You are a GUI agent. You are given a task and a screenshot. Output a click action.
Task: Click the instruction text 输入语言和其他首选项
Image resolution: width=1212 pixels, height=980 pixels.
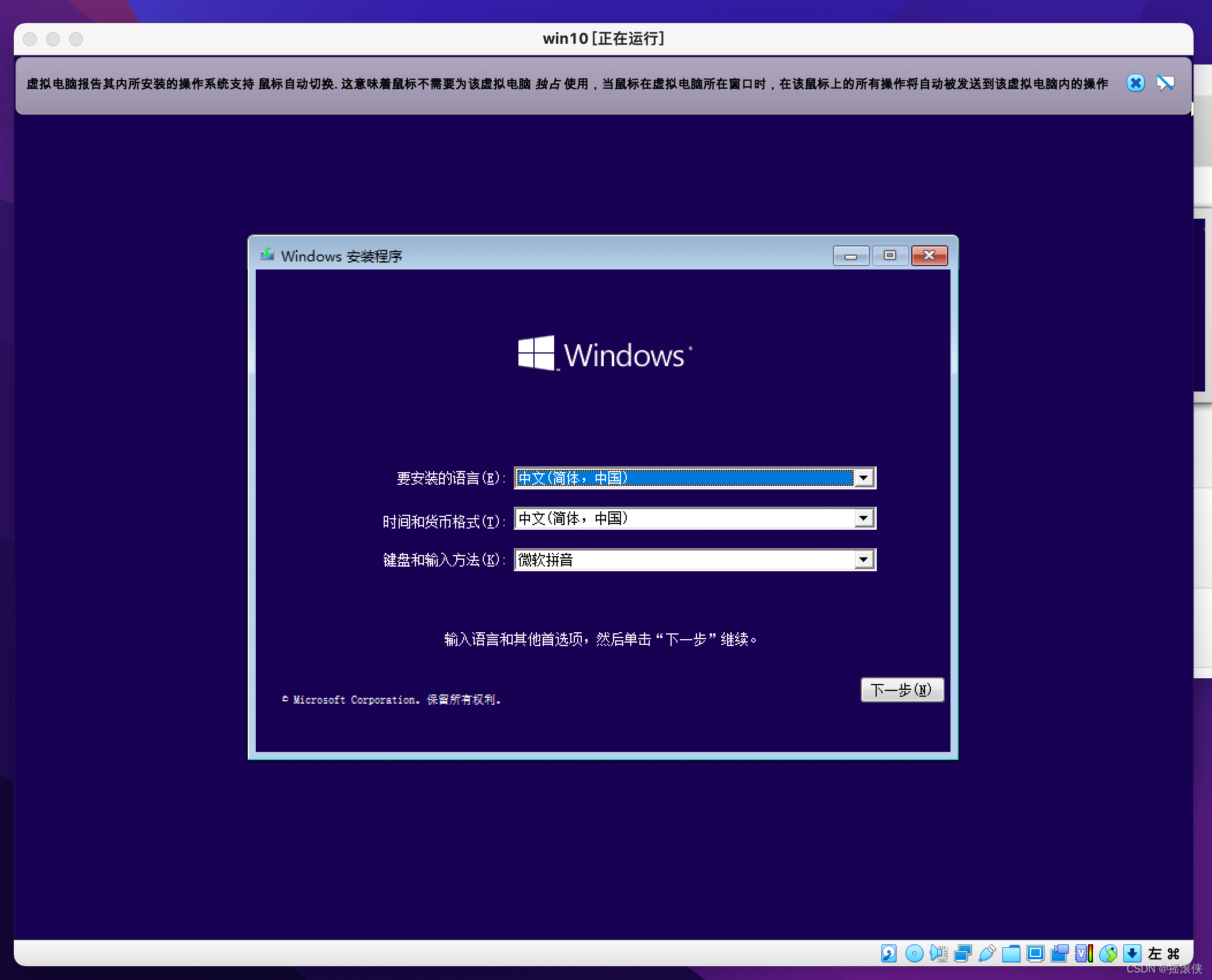(x=601, y=639)
